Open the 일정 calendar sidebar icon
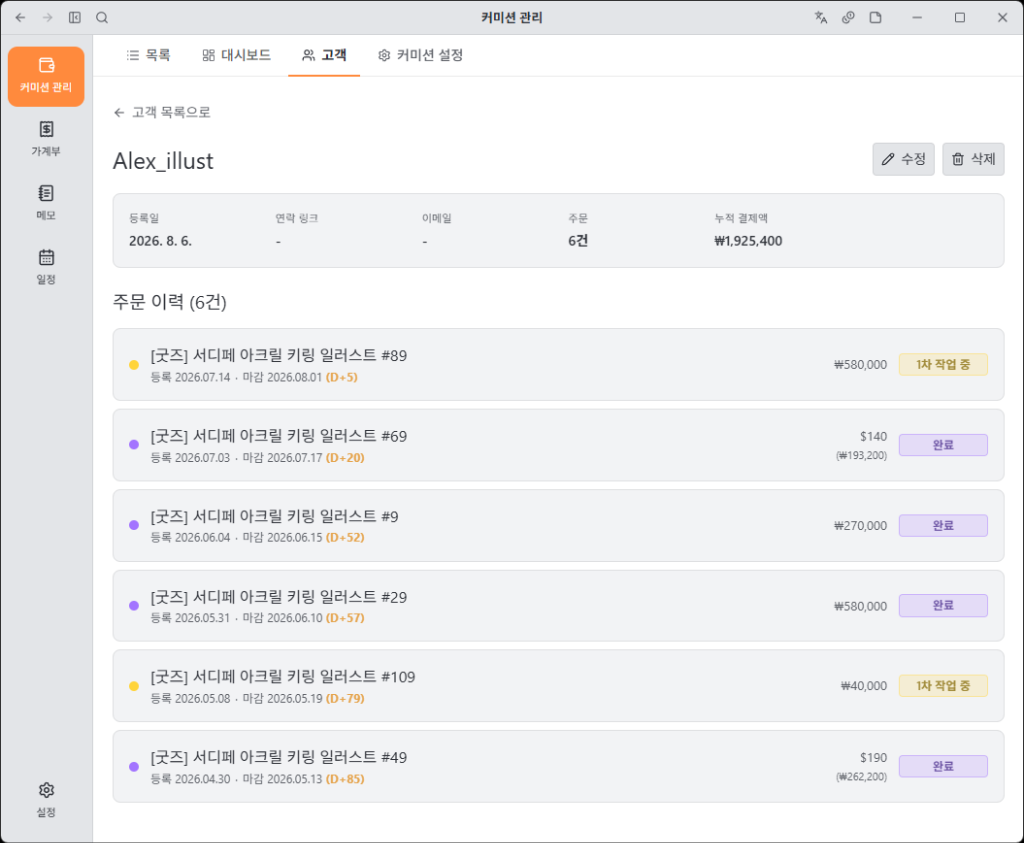The image size is (1024, 843). pos(46,266)
